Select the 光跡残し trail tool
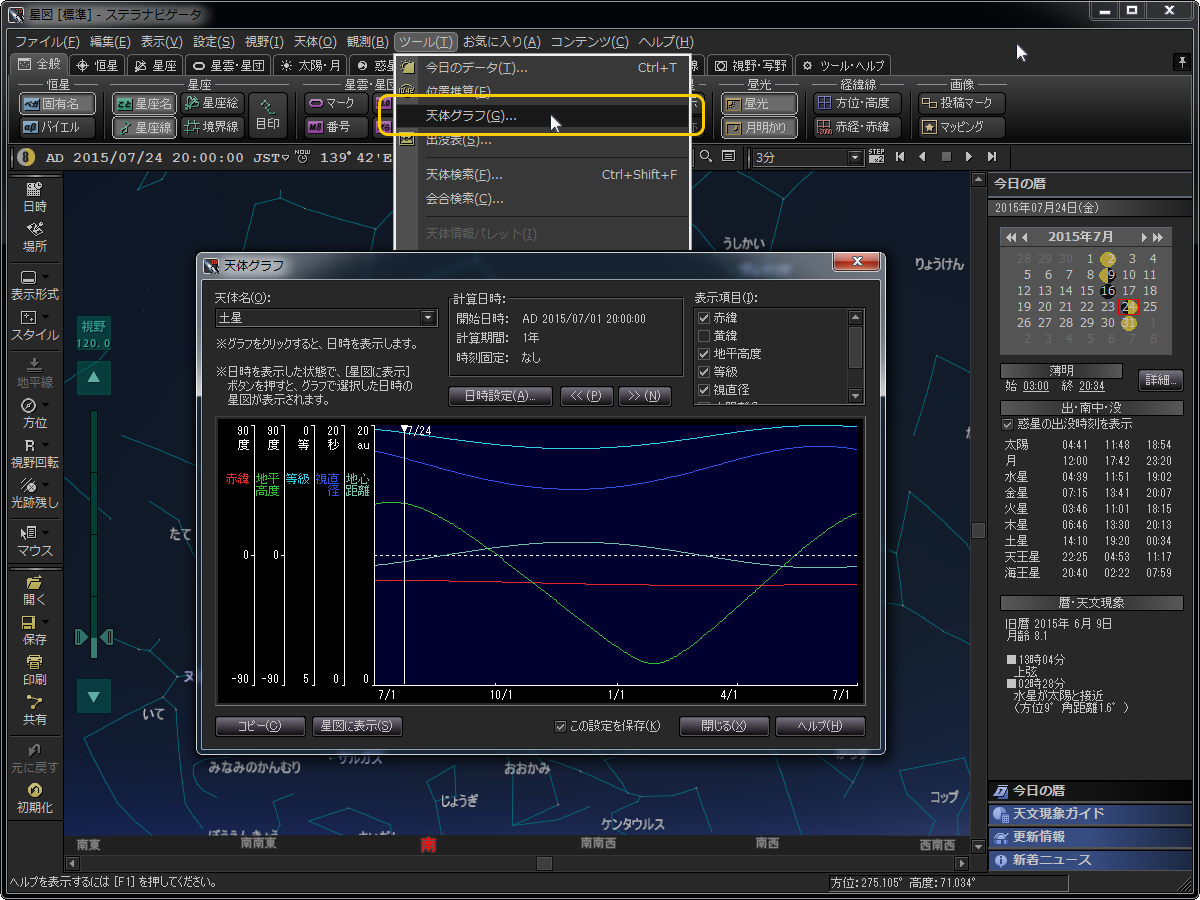The image size is (1200, 900). tap(34, 493)
